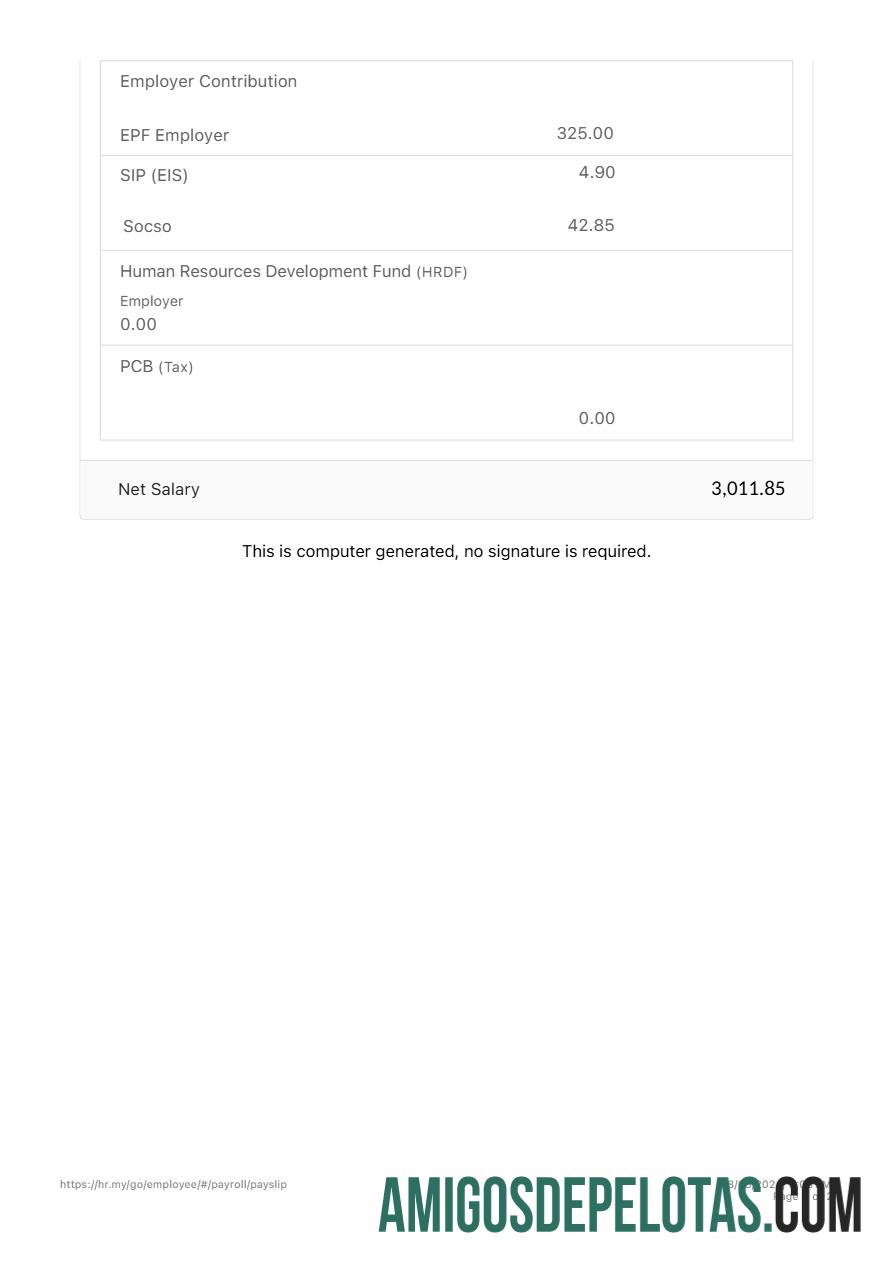Click the black .COM watermark text
892x1262 pixels.
820,1207
